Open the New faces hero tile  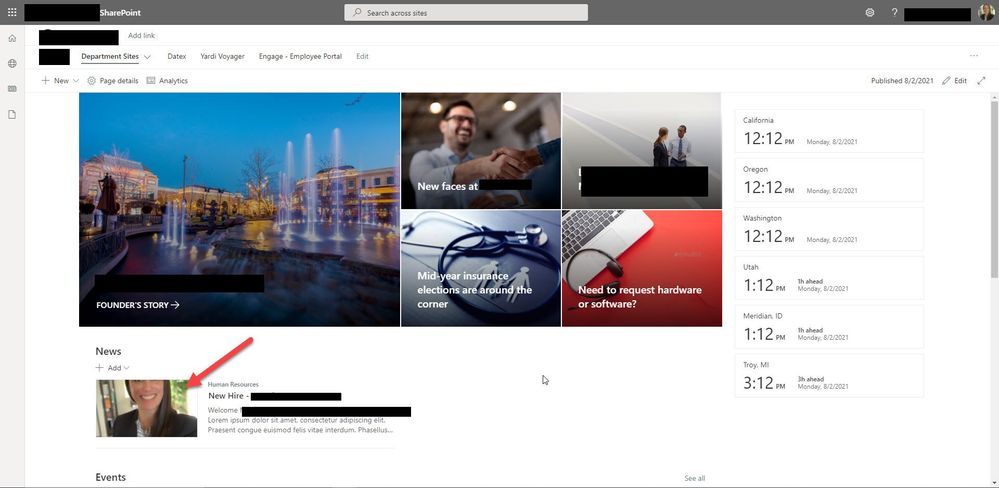coord(481,151)
